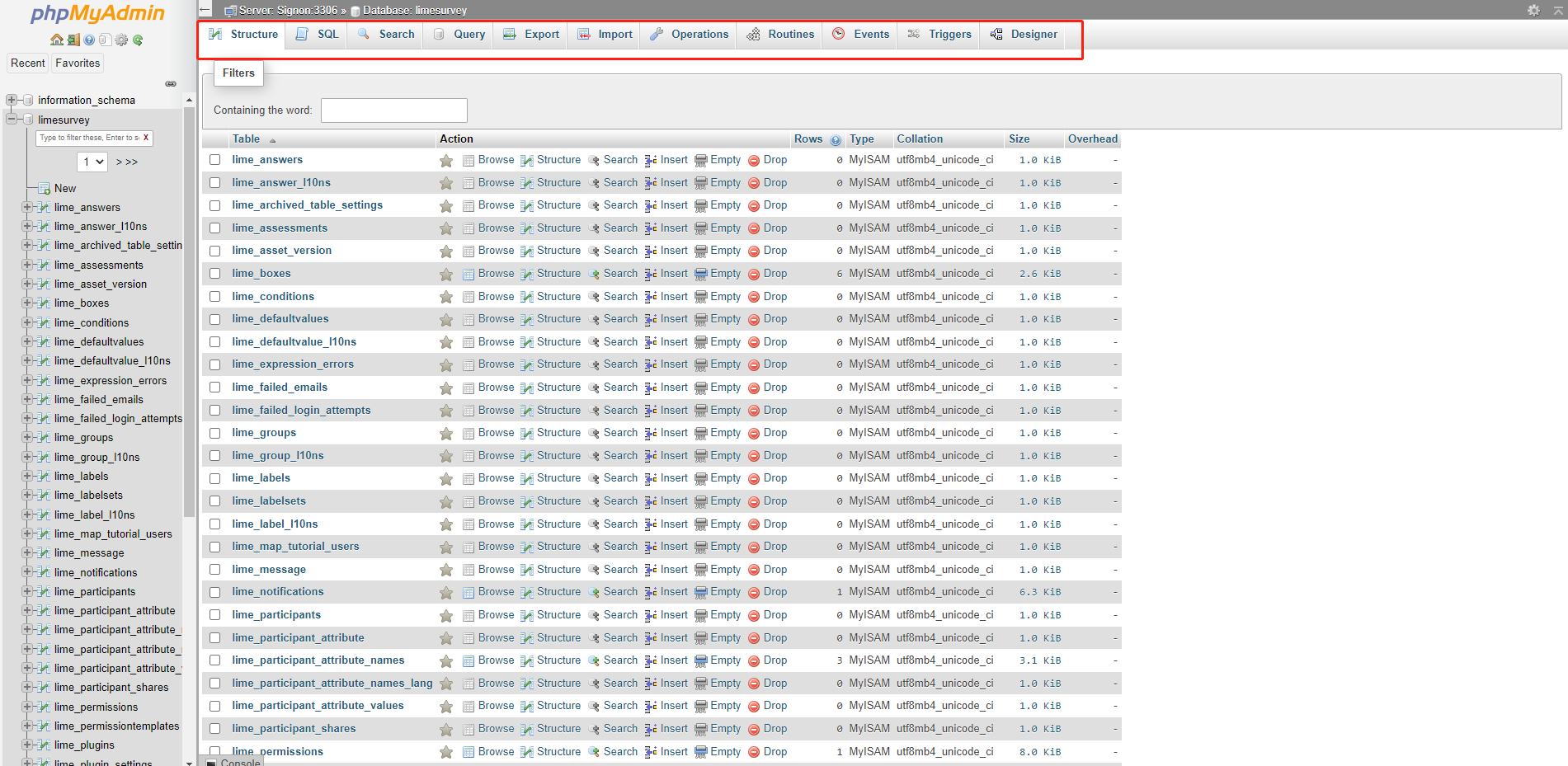Check the lime_answers row checkbox
Image resolution: width=1568 pixels, height=766 pixels.
pos(215,160)
